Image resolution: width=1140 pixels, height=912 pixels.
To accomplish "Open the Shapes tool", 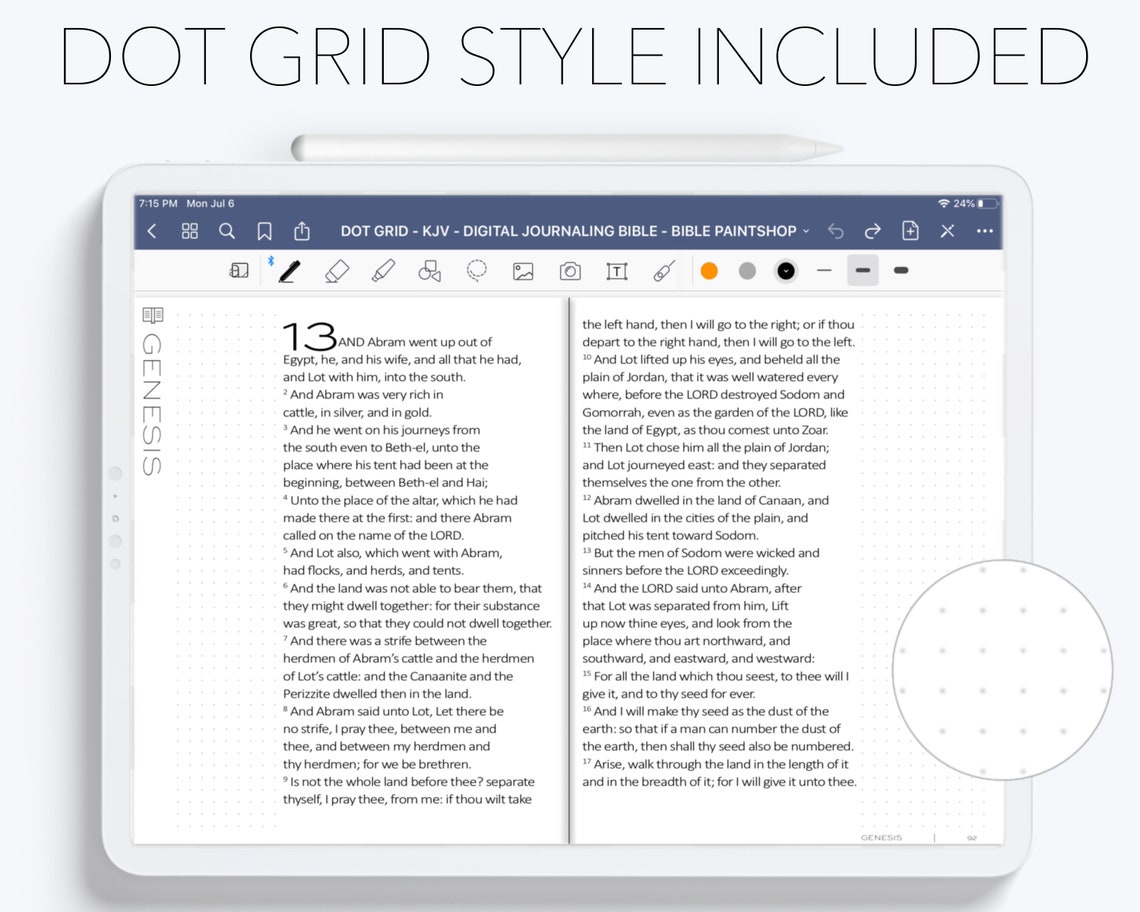I will pyautogui.click(x=429, y=270).
